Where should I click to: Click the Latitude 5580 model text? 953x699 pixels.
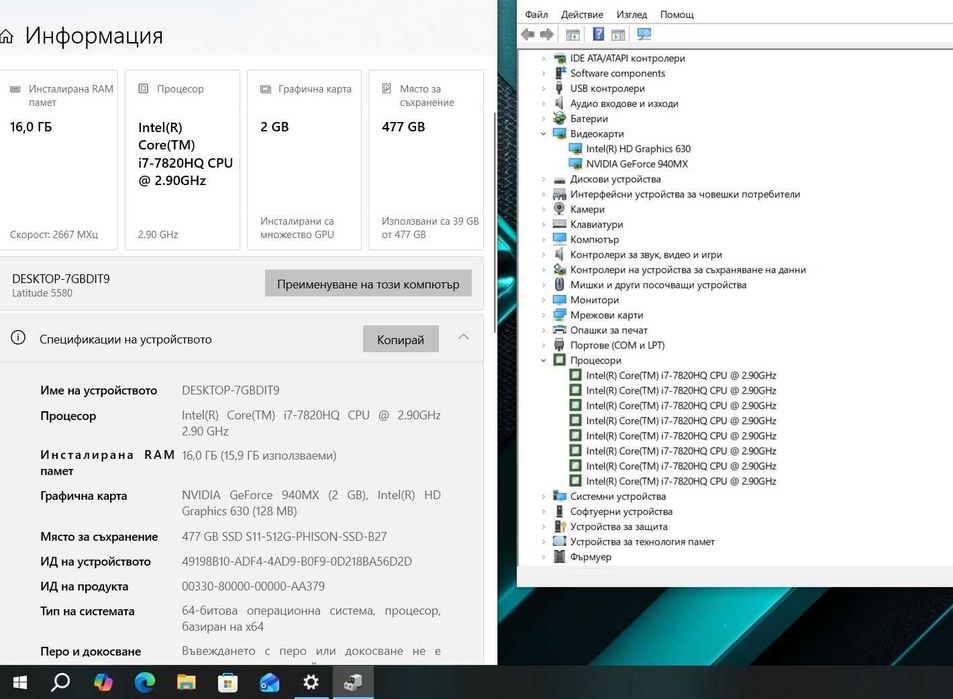[42, 293]
